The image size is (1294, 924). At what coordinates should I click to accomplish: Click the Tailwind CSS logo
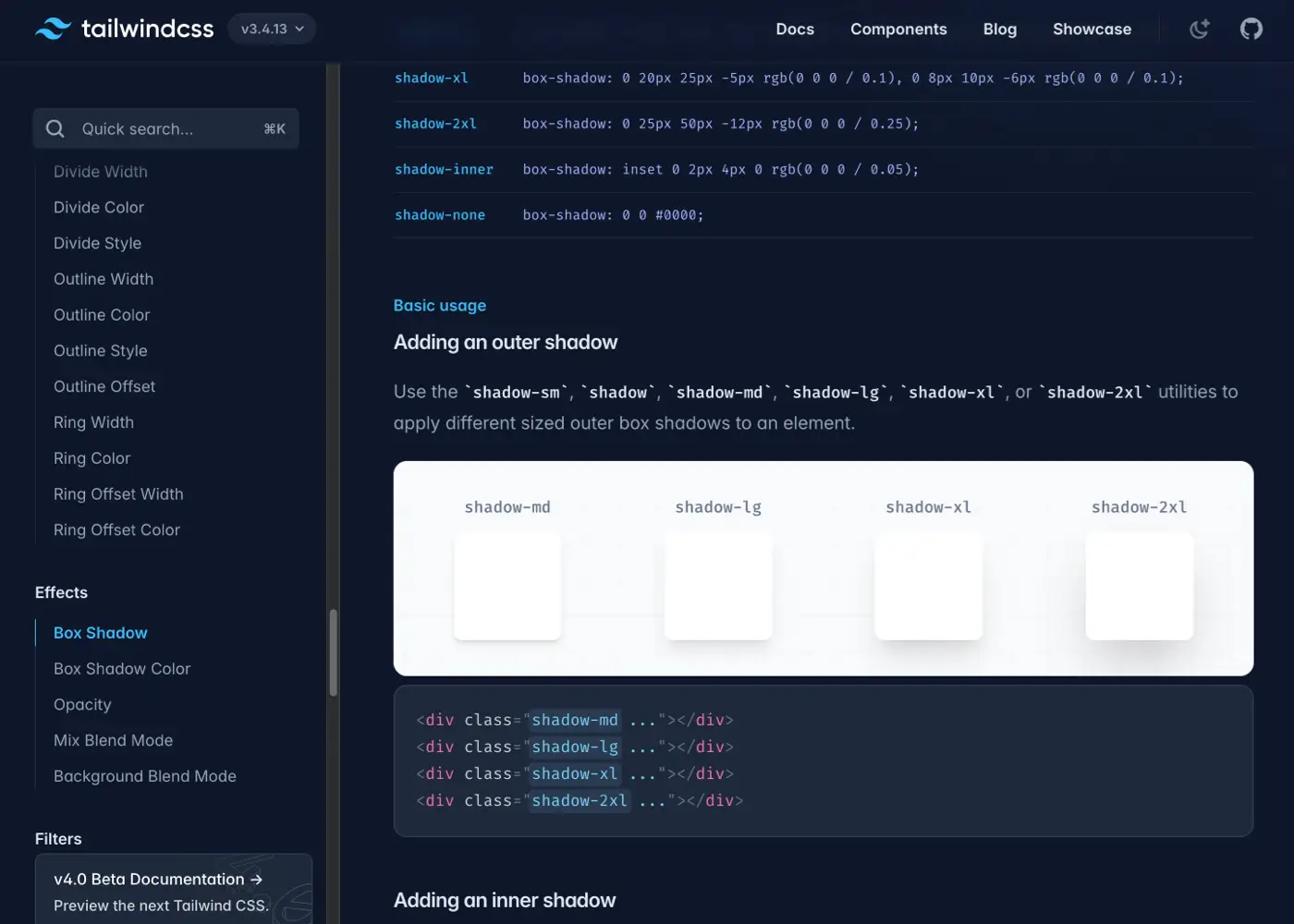124,29
